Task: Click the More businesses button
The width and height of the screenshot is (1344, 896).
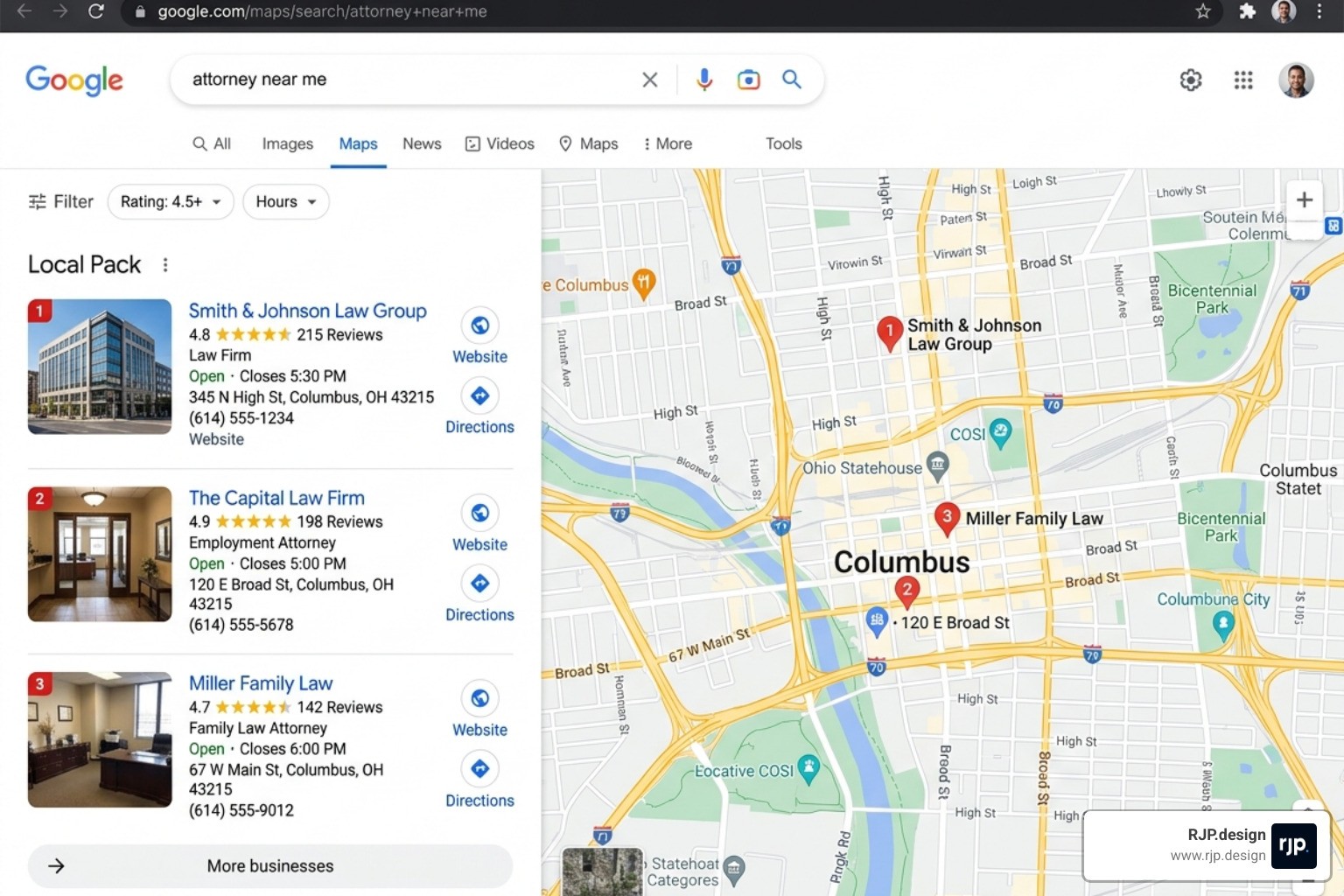Action: 270,866
